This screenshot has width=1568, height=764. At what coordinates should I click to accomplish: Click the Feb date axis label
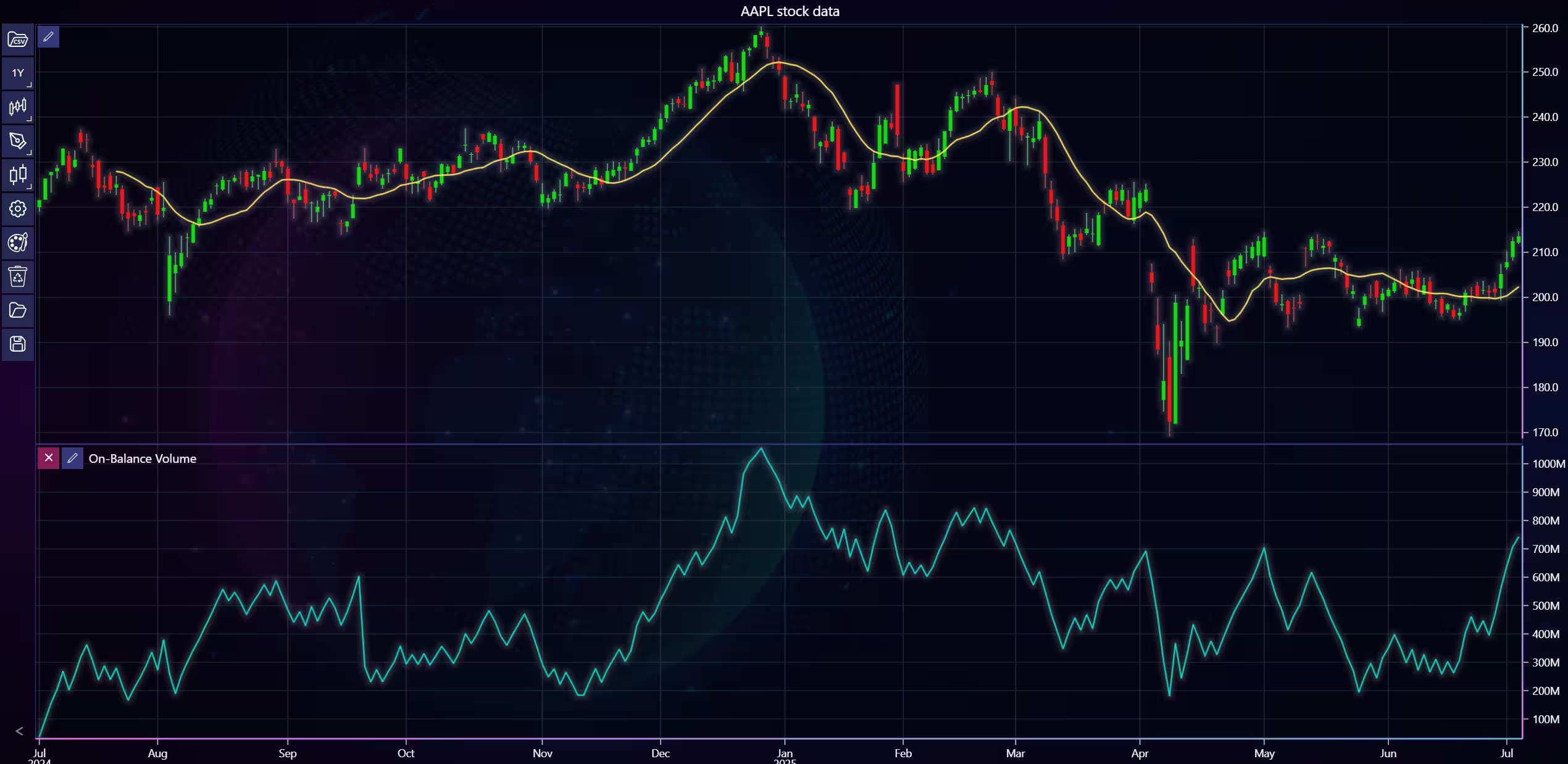[x=903, y=754]
